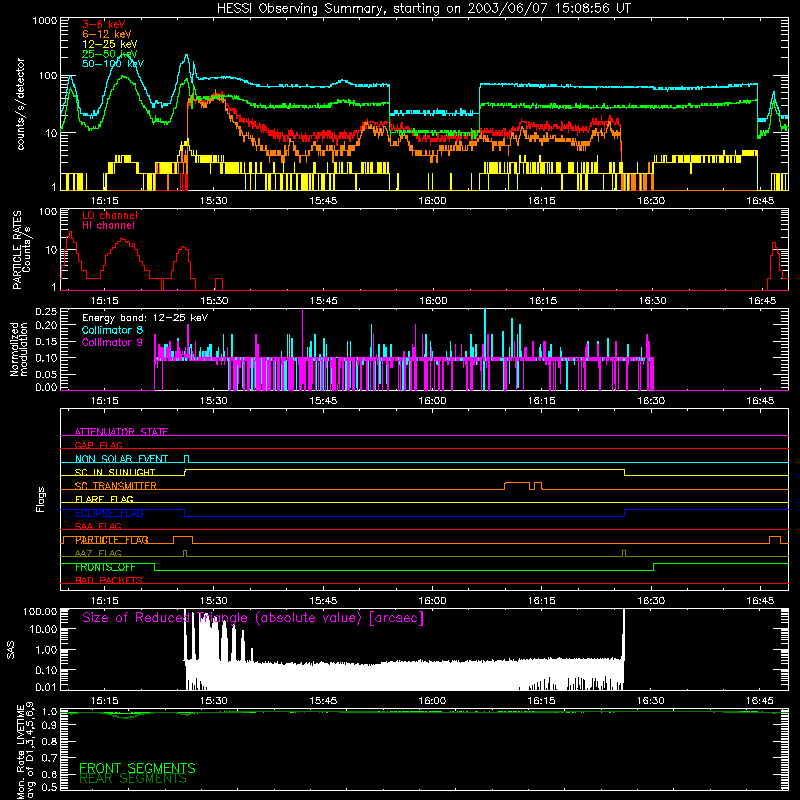The image size is (800, 800).
Task: Select the LO channel legend label
Action: point(110,215)
